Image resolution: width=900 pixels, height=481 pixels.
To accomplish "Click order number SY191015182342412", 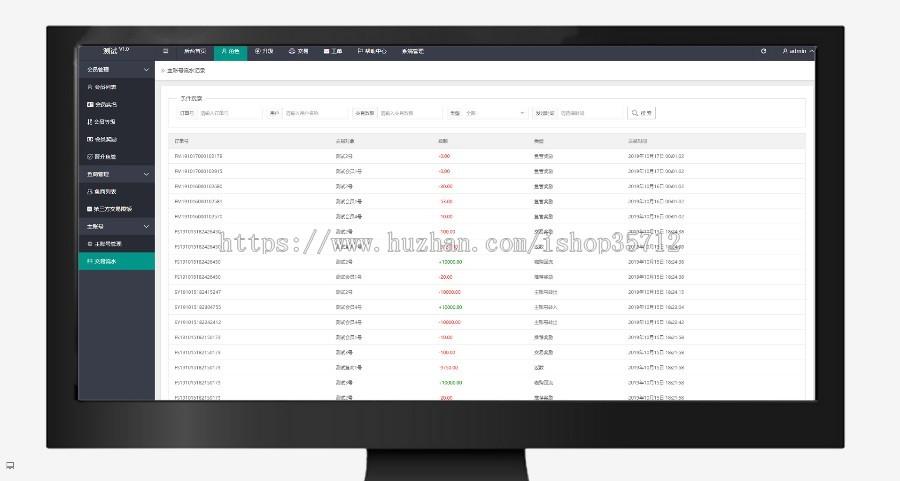I will tap(197, 322).
